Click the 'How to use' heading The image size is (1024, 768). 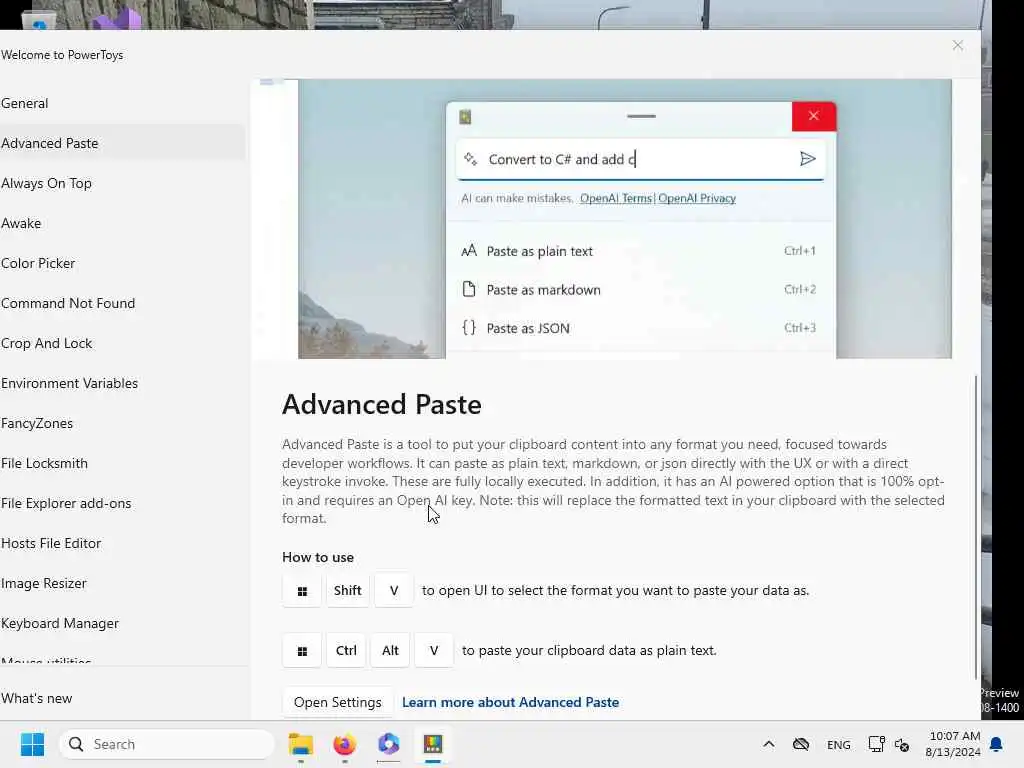tap(318, 558)
